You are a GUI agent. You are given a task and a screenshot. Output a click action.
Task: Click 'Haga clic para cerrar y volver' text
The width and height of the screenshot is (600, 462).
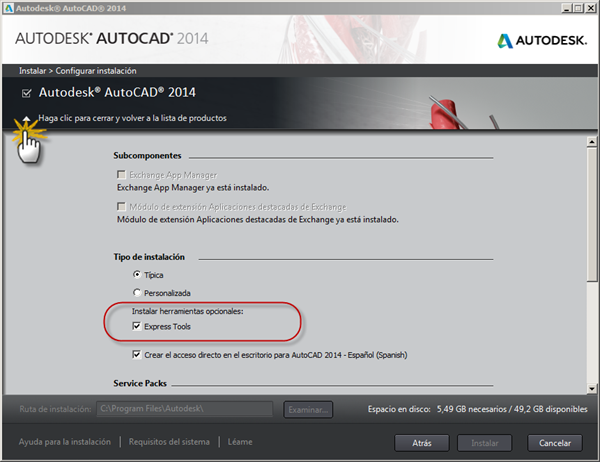[x=132, y=118]
